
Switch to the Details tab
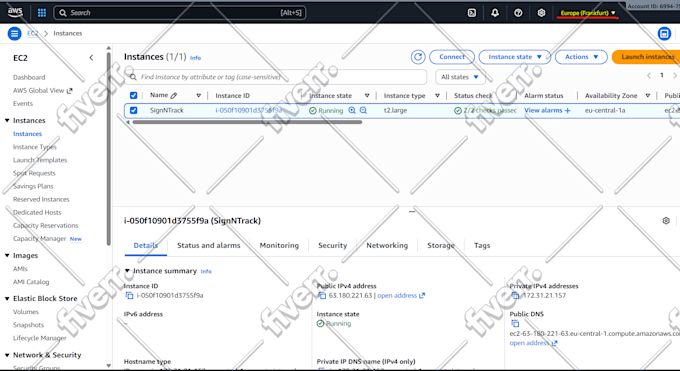pyautogui.click(x=146, y=246)
